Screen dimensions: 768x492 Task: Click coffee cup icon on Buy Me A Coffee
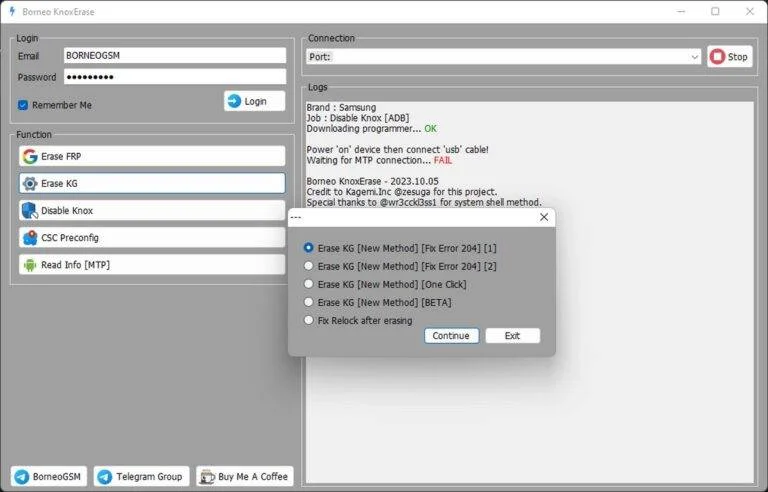[207, 476]
